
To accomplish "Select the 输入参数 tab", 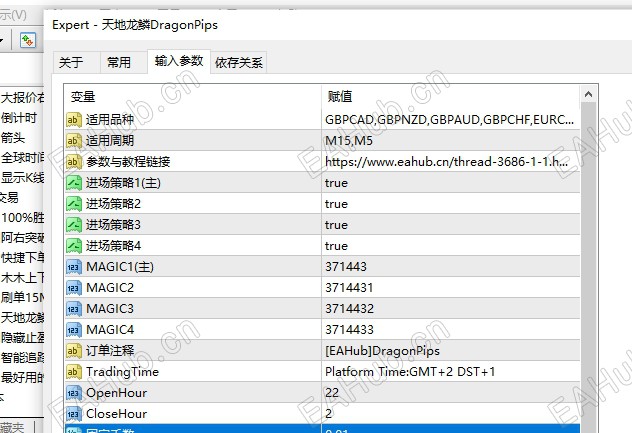I will [179, 61].
